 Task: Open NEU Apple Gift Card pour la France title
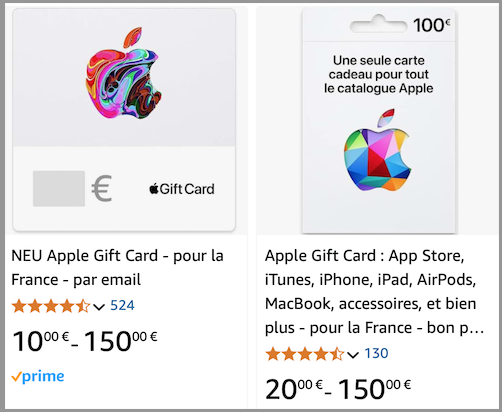coord(117,268)
